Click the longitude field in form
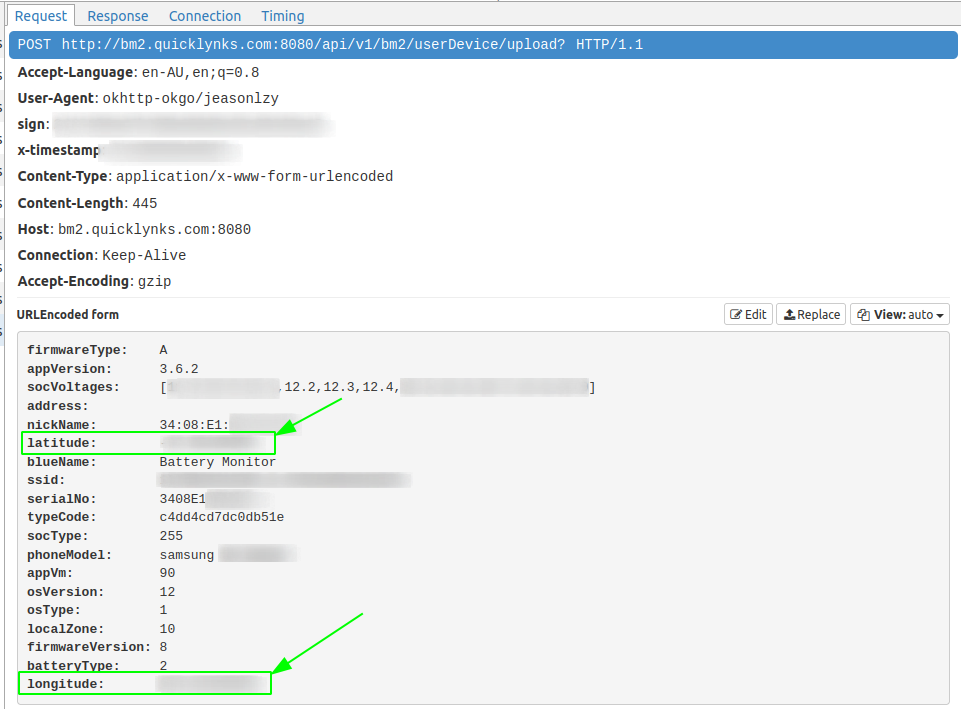Image resolution: width=961 pixels, height=709 pixels. 65,684
